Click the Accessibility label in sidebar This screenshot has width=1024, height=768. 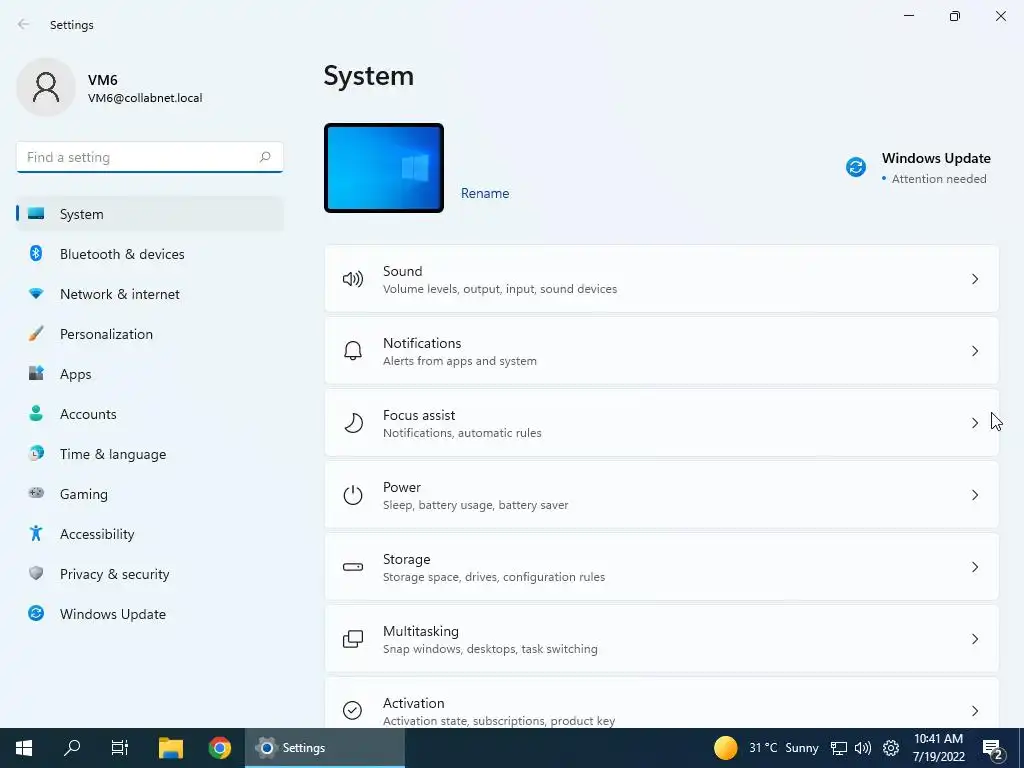point(97,534)
